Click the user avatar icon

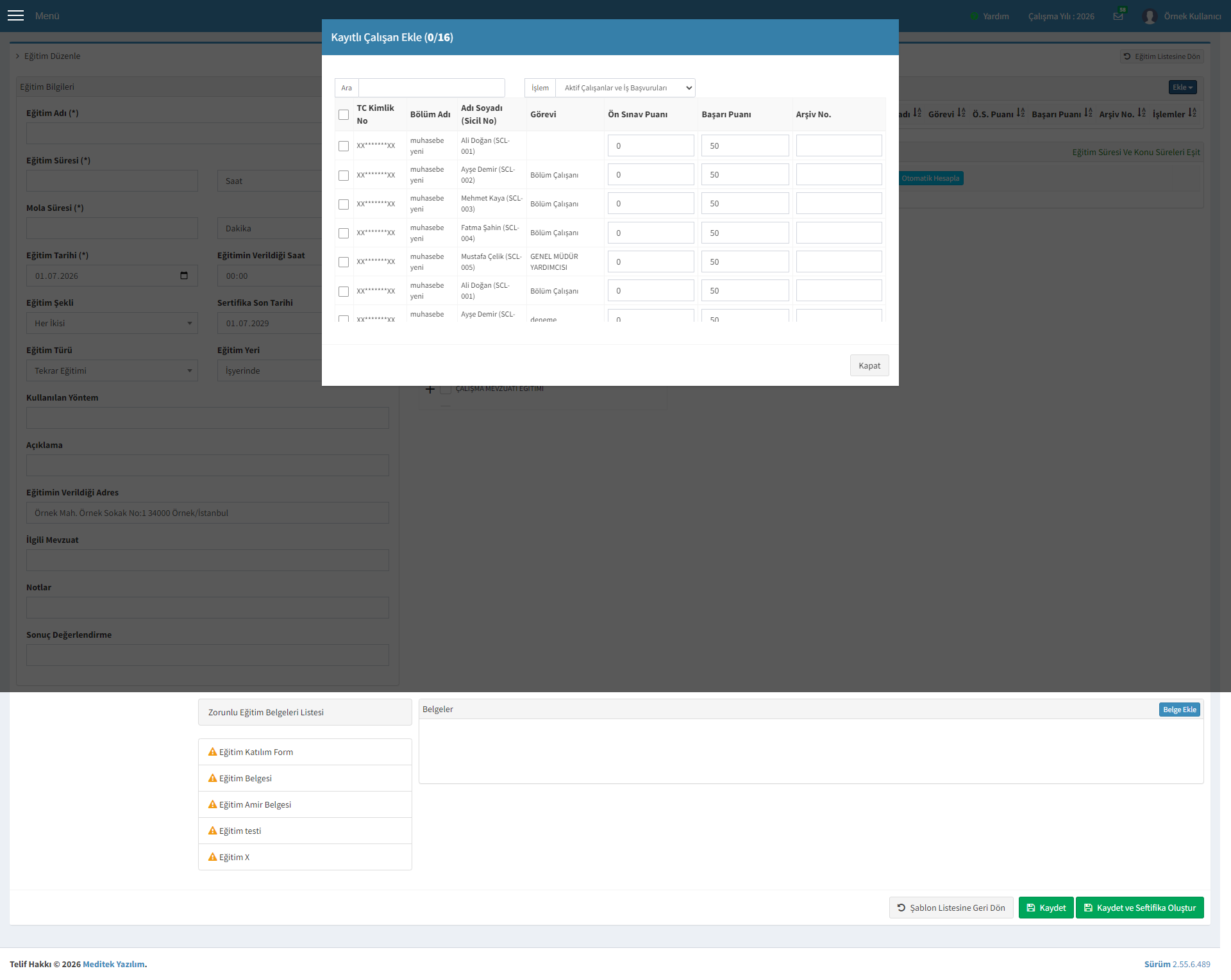tap(1150, 16)
